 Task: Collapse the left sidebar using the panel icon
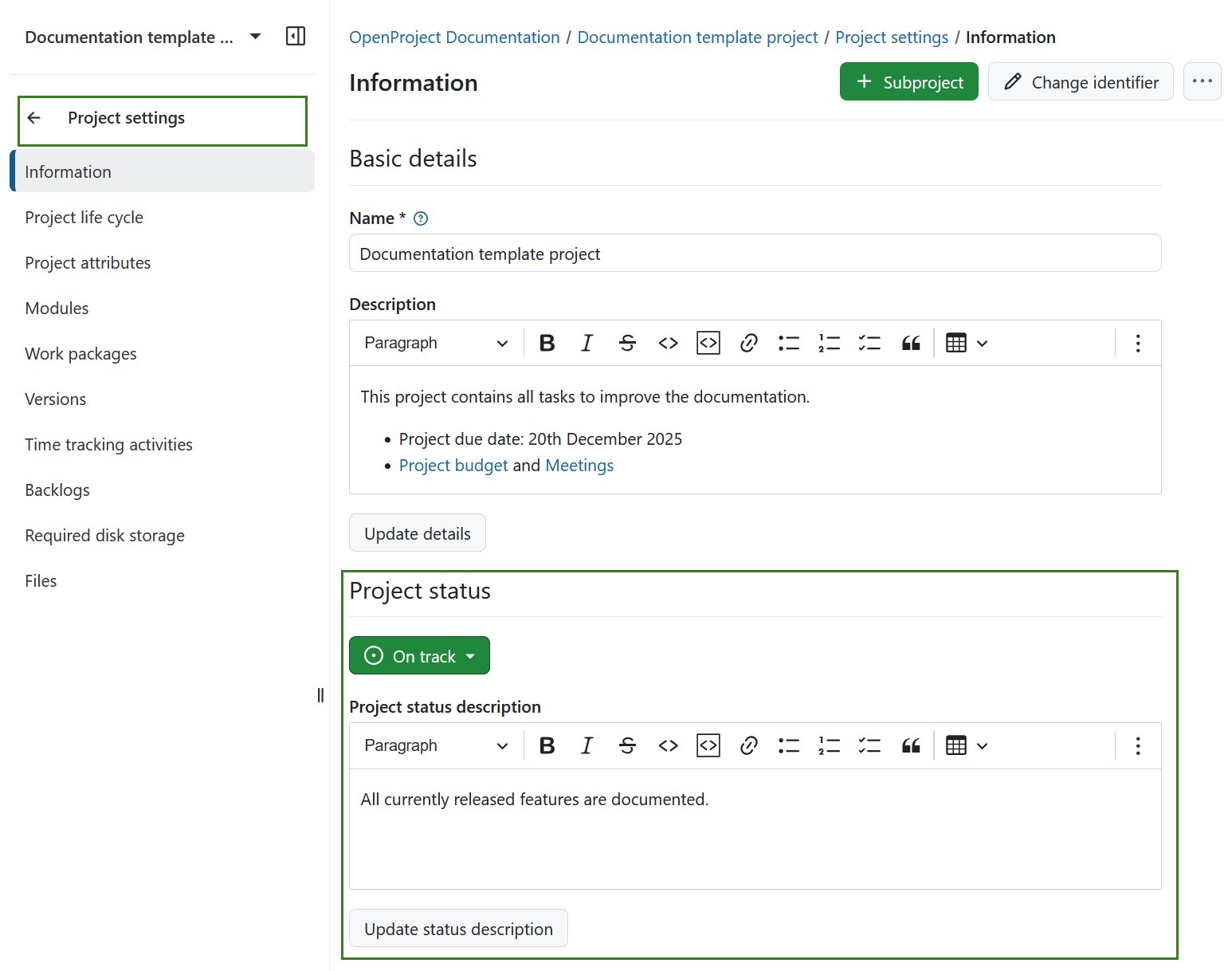click(x=295, y=36)
